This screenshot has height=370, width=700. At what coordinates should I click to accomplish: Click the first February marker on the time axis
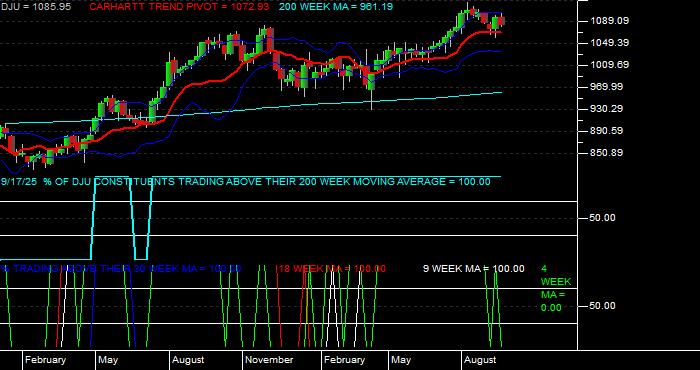(x=45, y=360)
